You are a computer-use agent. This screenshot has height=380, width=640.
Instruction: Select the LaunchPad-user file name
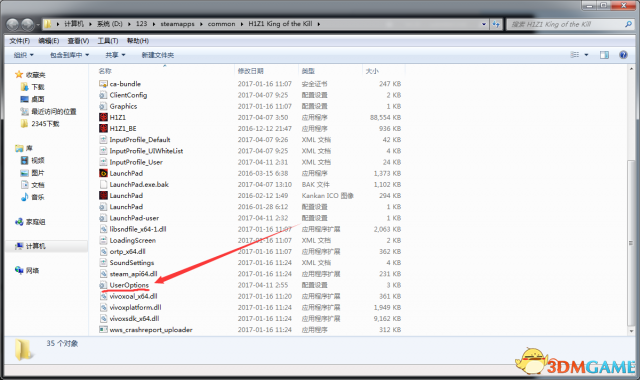point(134,218)
